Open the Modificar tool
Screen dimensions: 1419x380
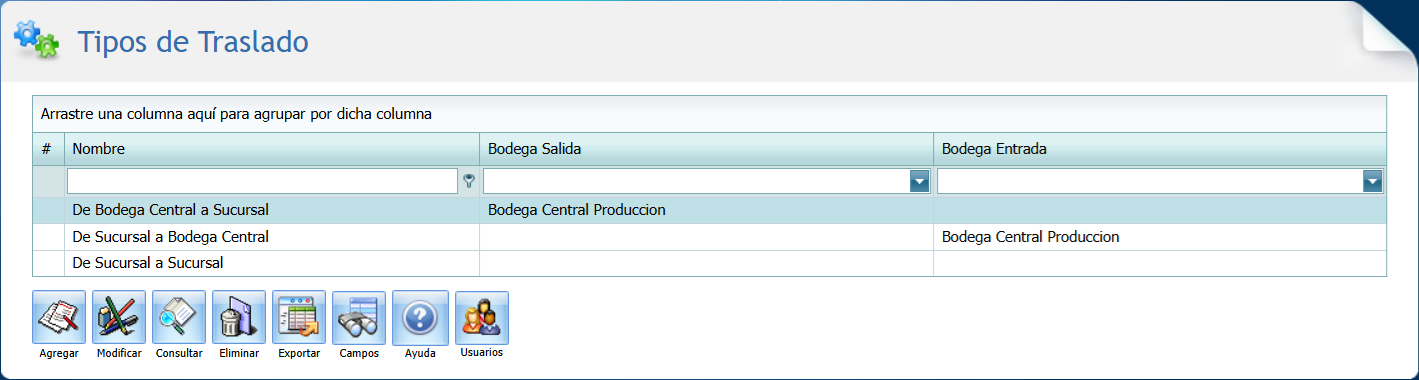coord(119,318)
